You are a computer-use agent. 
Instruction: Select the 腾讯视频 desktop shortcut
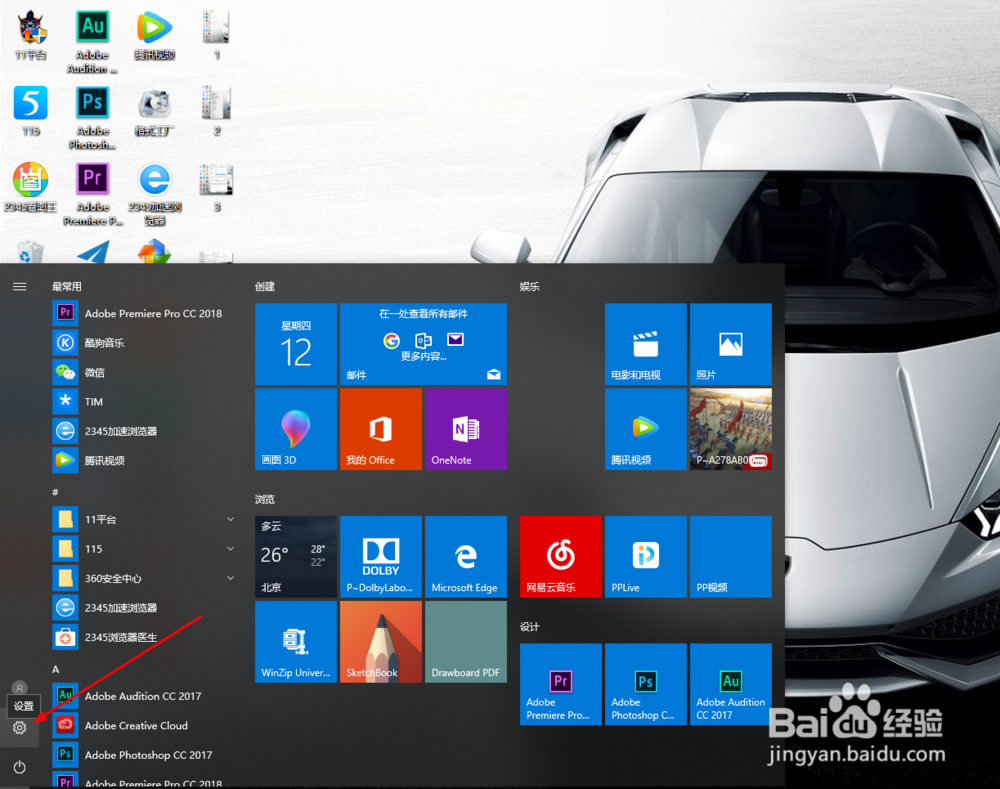coord(155,36)
